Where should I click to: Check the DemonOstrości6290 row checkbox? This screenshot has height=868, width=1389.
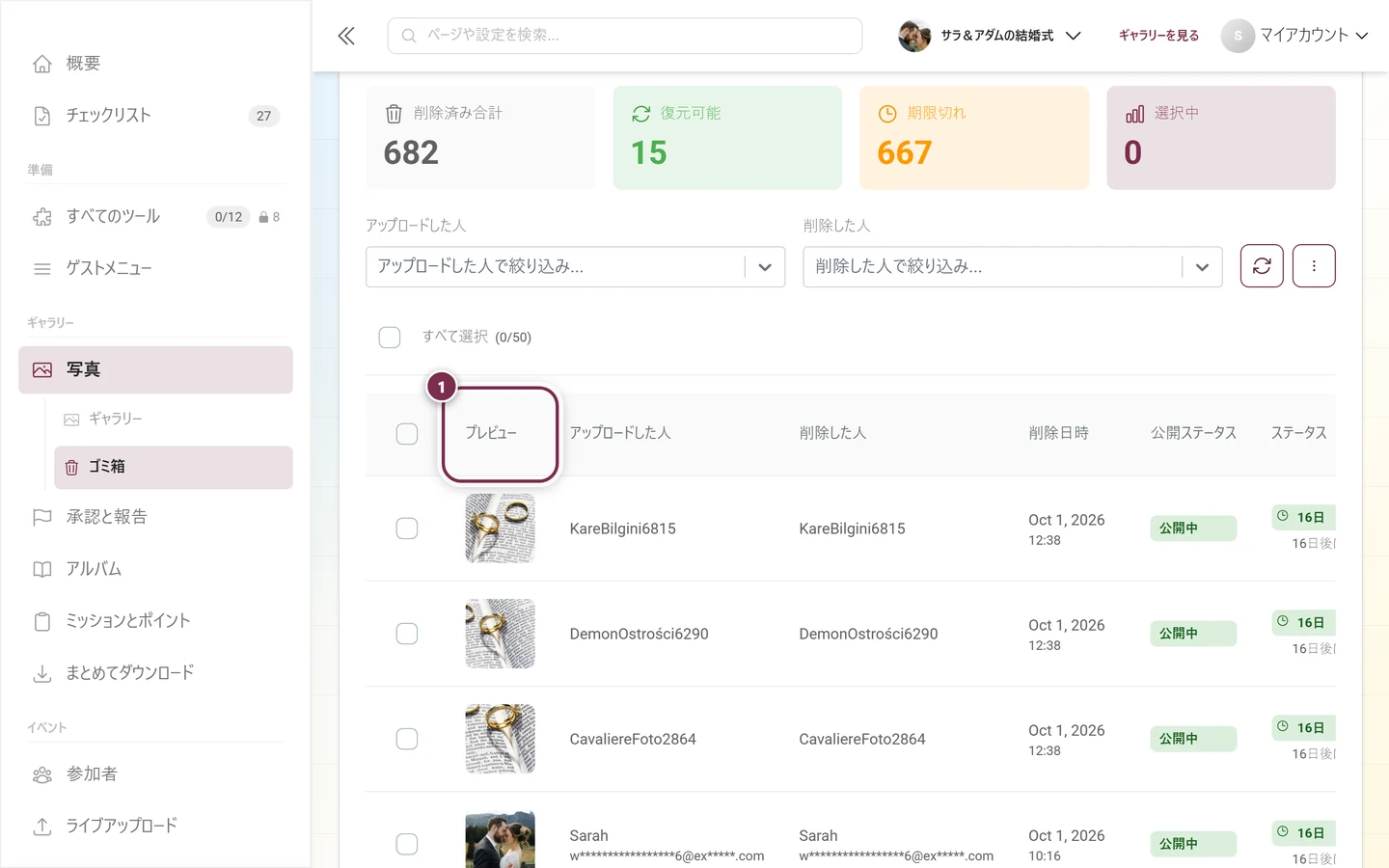[407, 634]
